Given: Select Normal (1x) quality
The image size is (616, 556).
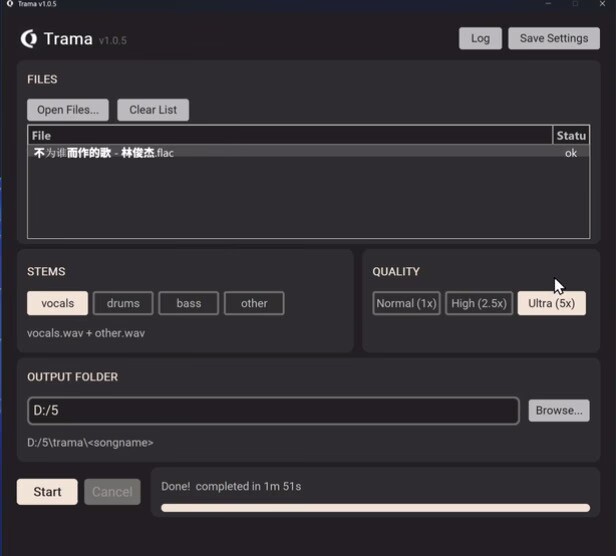Looking at the screenshot, I should (x=406, y=303).
